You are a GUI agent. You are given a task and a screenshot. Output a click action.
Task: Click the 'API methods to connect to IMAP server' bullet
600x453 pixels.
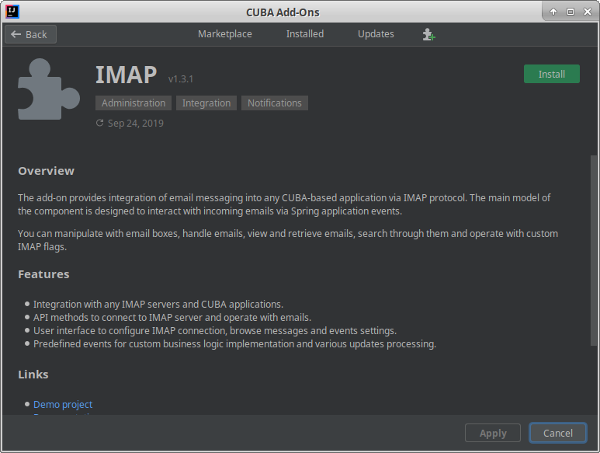172,318
